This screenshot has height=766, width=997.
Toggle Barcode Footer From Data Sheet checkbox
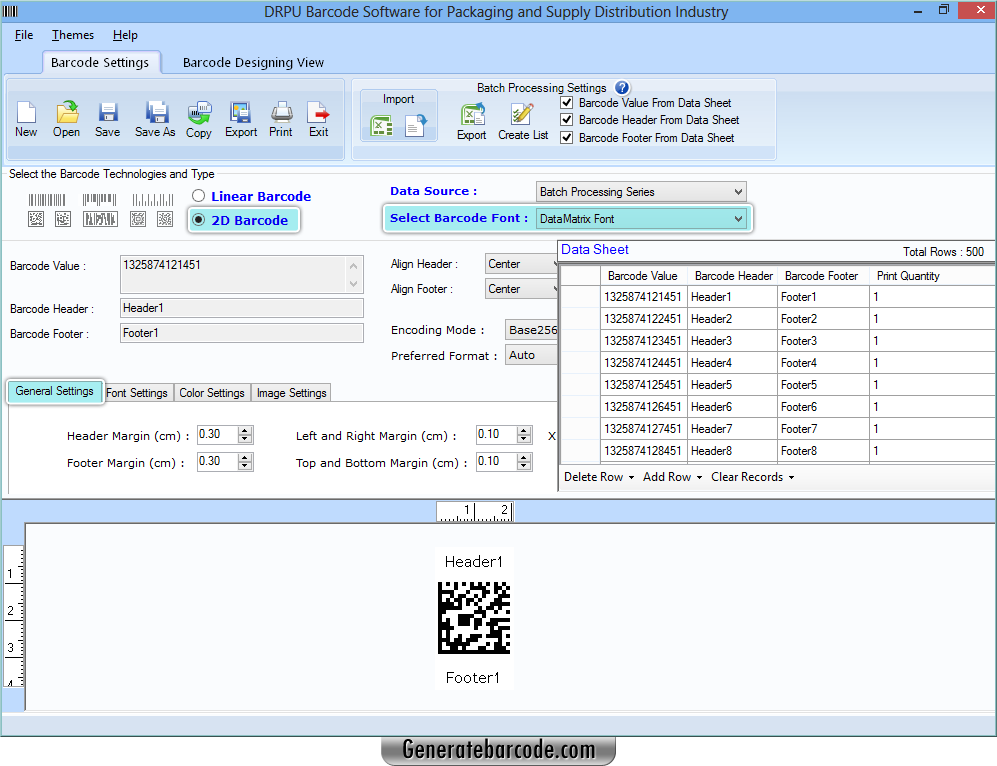[567, 137]
